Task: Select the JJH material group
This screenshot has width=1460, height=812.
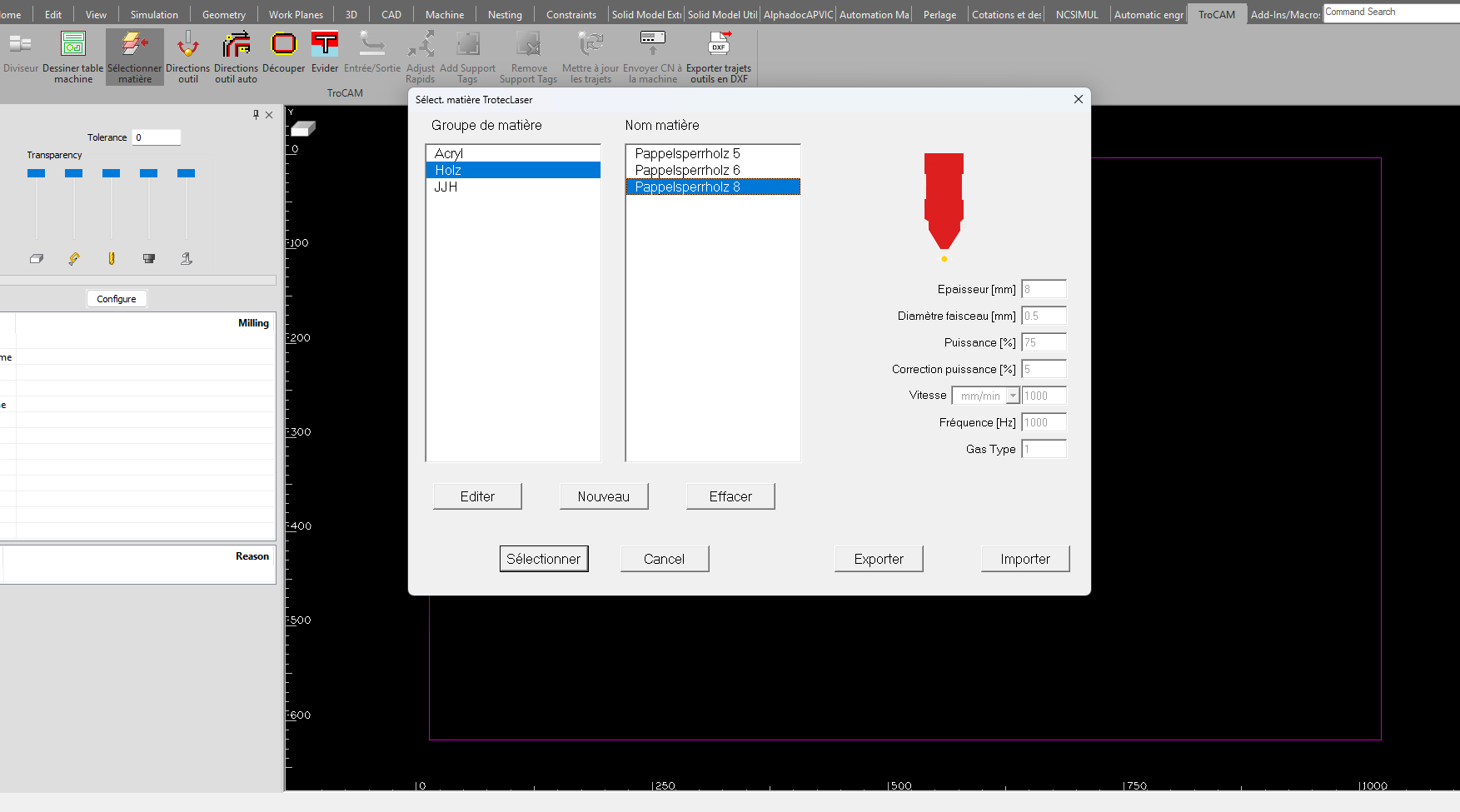Action: [x=513, y=187]
